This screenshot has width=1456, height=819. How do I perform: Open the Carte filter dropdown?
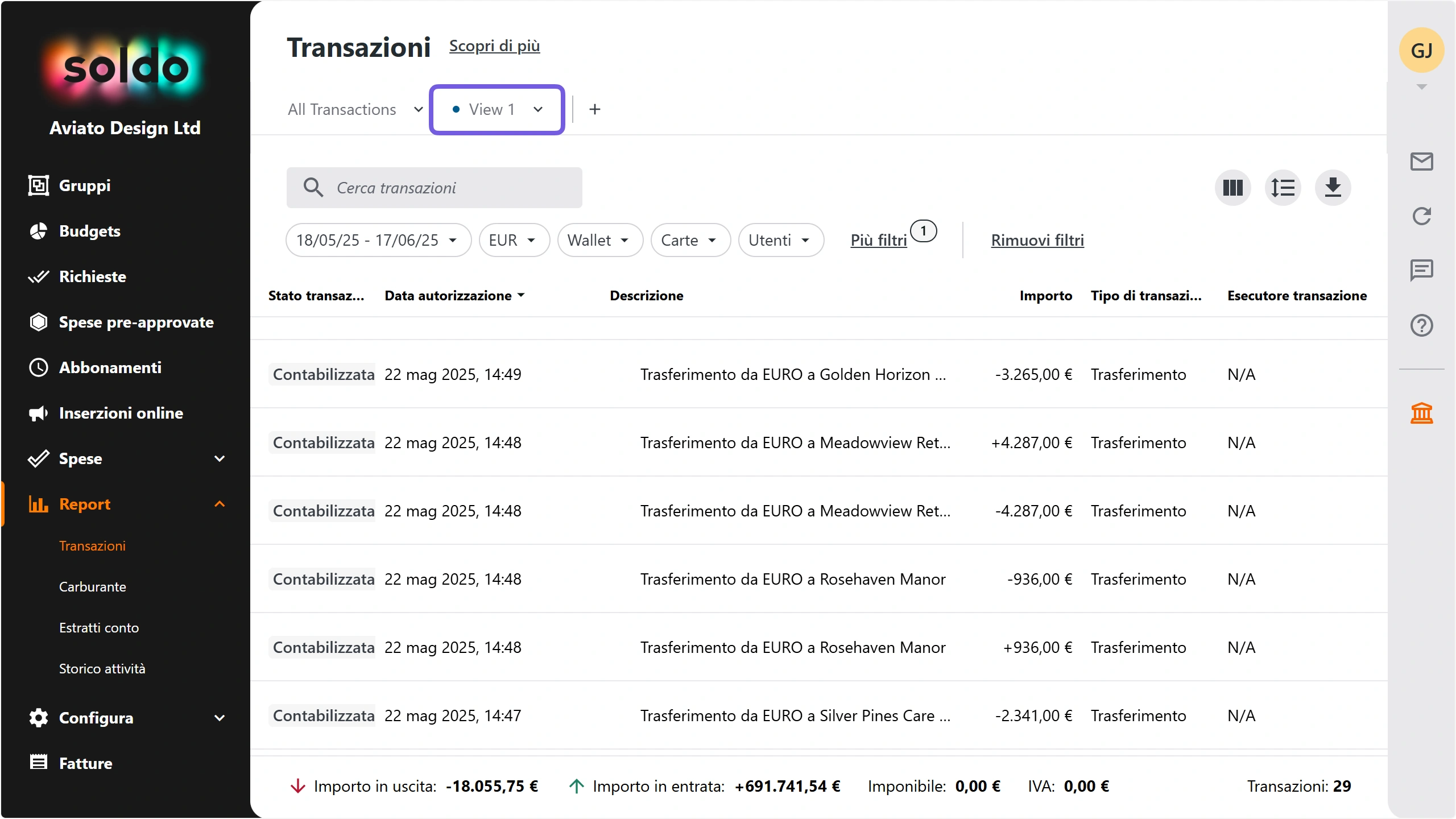tap(690, 240)
